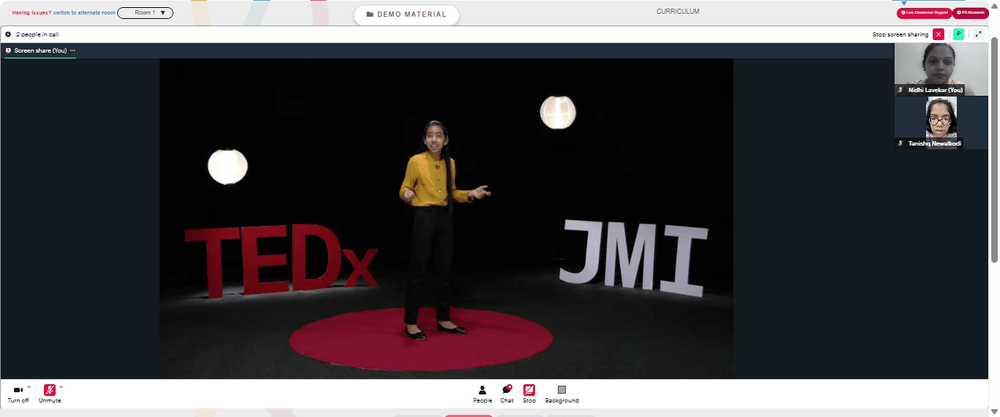This screenshot has width=1000, height=417.
Task: Open Background effects settings
Action: [562, 394]
